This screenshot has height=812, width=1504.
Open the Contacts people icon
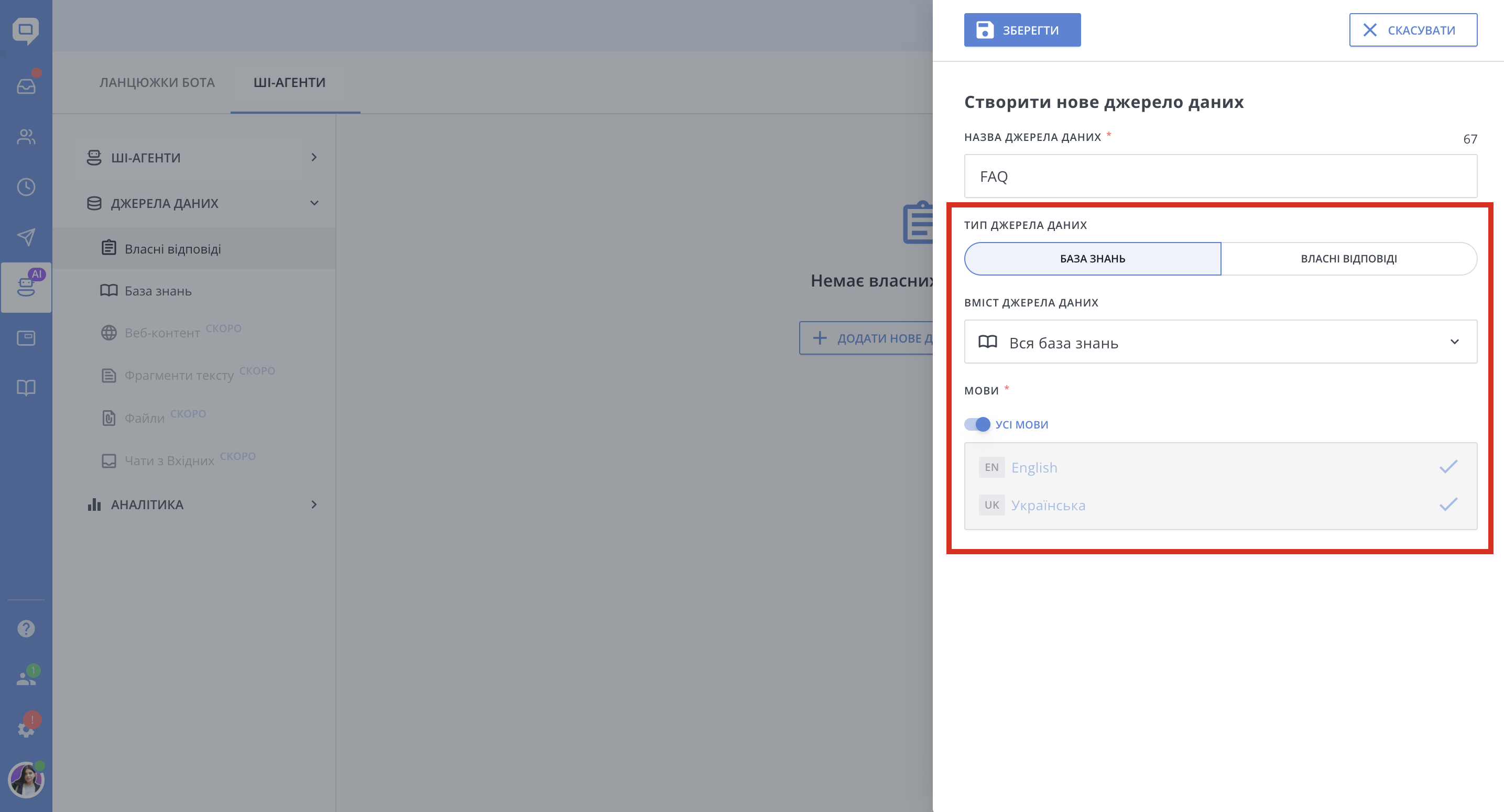click(26, 137)
